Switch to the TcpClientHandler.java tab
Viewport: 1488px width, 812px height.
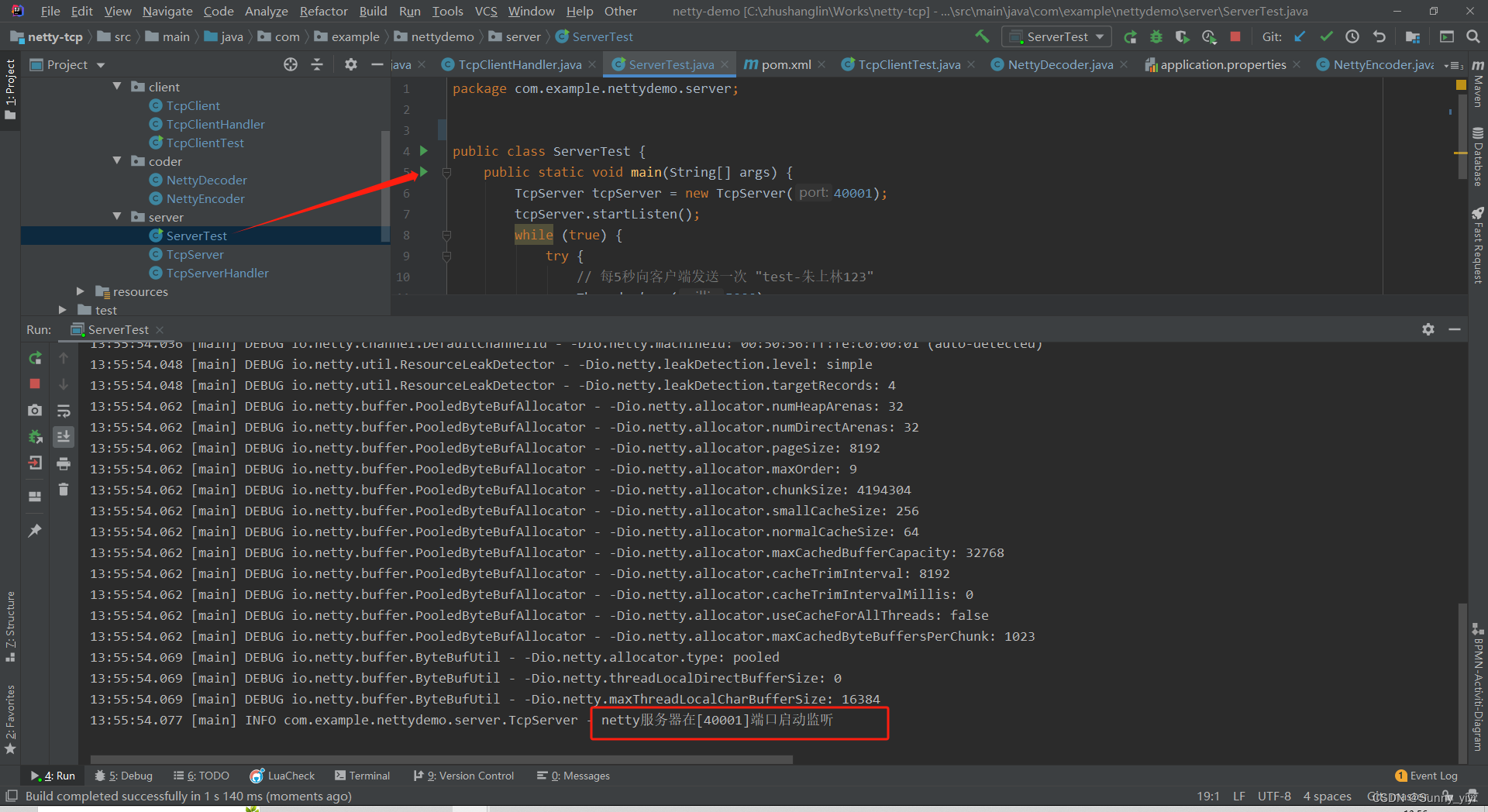[x=519, y=64]
